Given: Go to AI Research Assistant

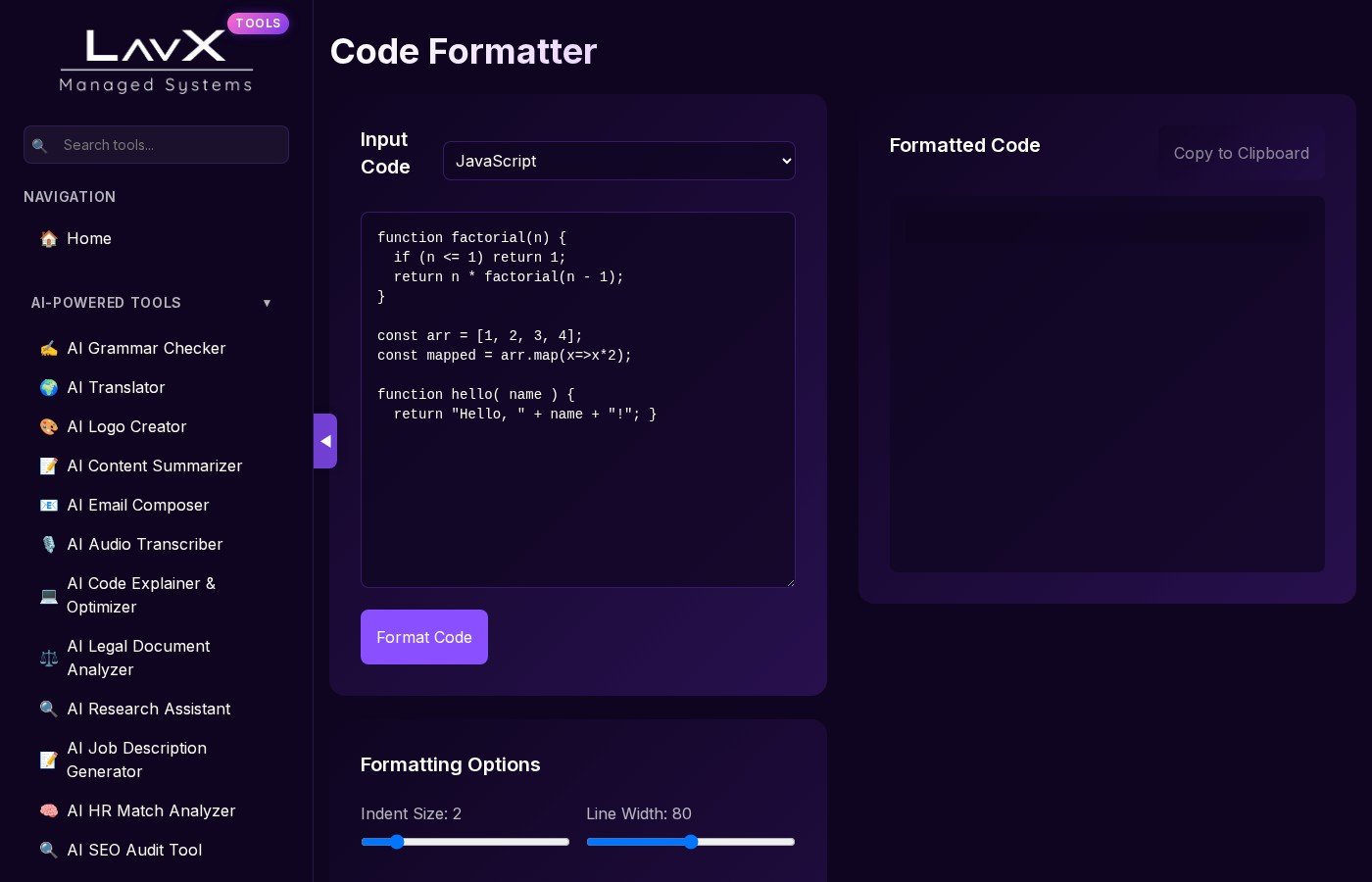Looking at the screenshot, I should tap(148, 710).
